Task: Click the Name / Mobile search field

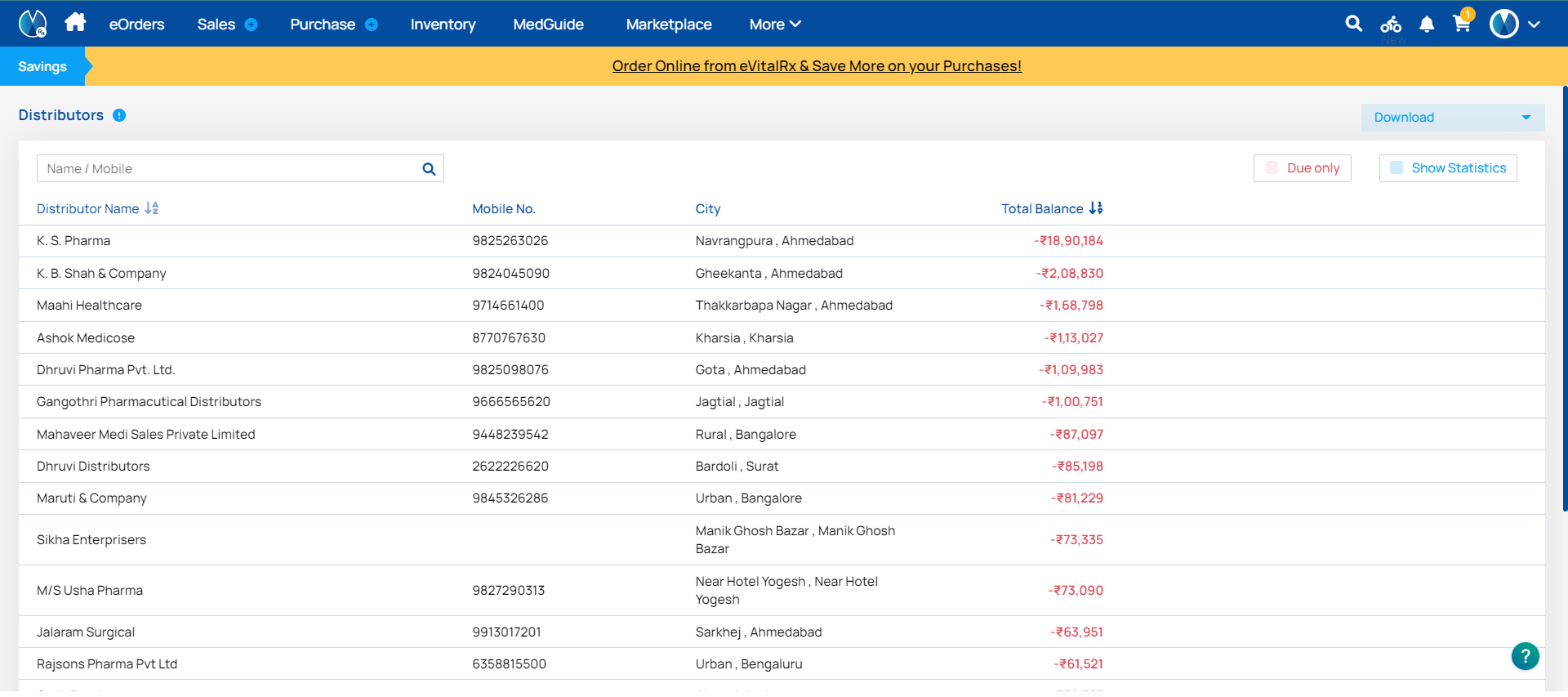Action: tap(240, 168)
